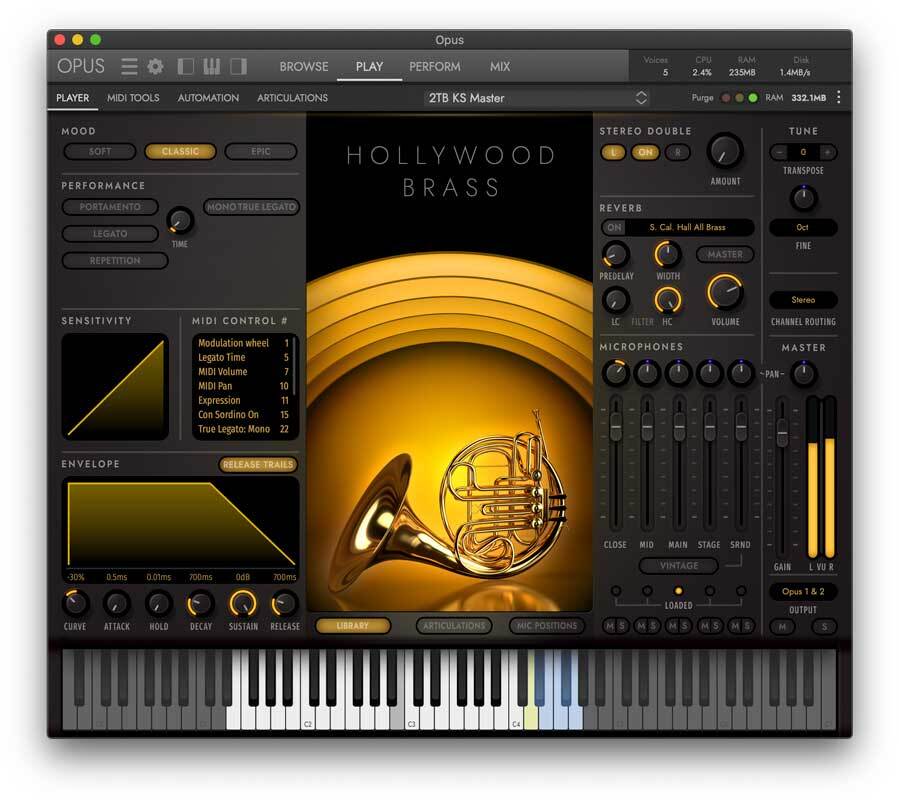Viewport: 899px width, 800px height.
Task: Click the Reverb Volume knob
Action: 725,293
